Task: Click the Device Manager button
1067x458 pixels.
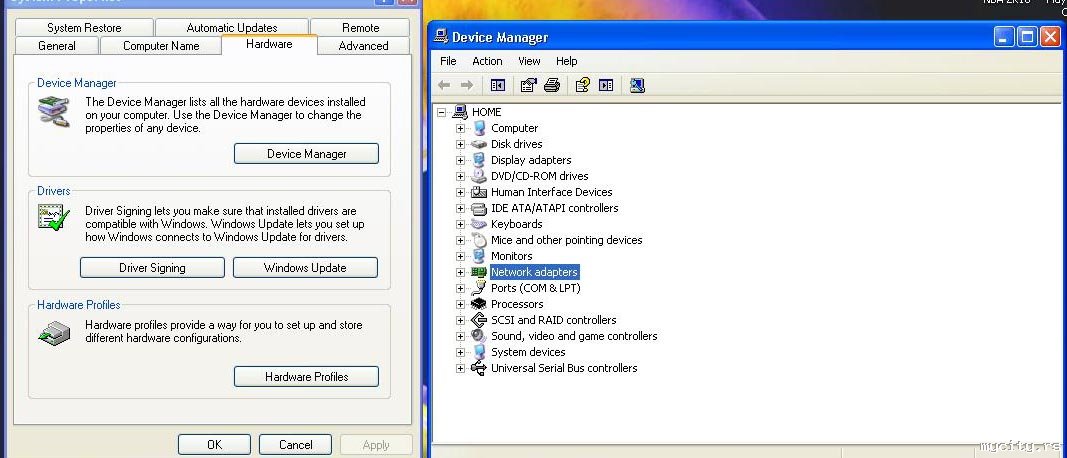Action: coord(306,154)
